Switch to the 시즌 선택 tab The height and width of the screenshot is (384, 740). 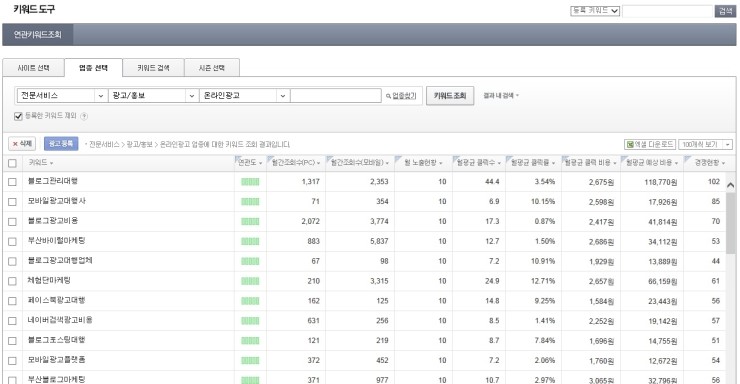click(x=212, y=68)
